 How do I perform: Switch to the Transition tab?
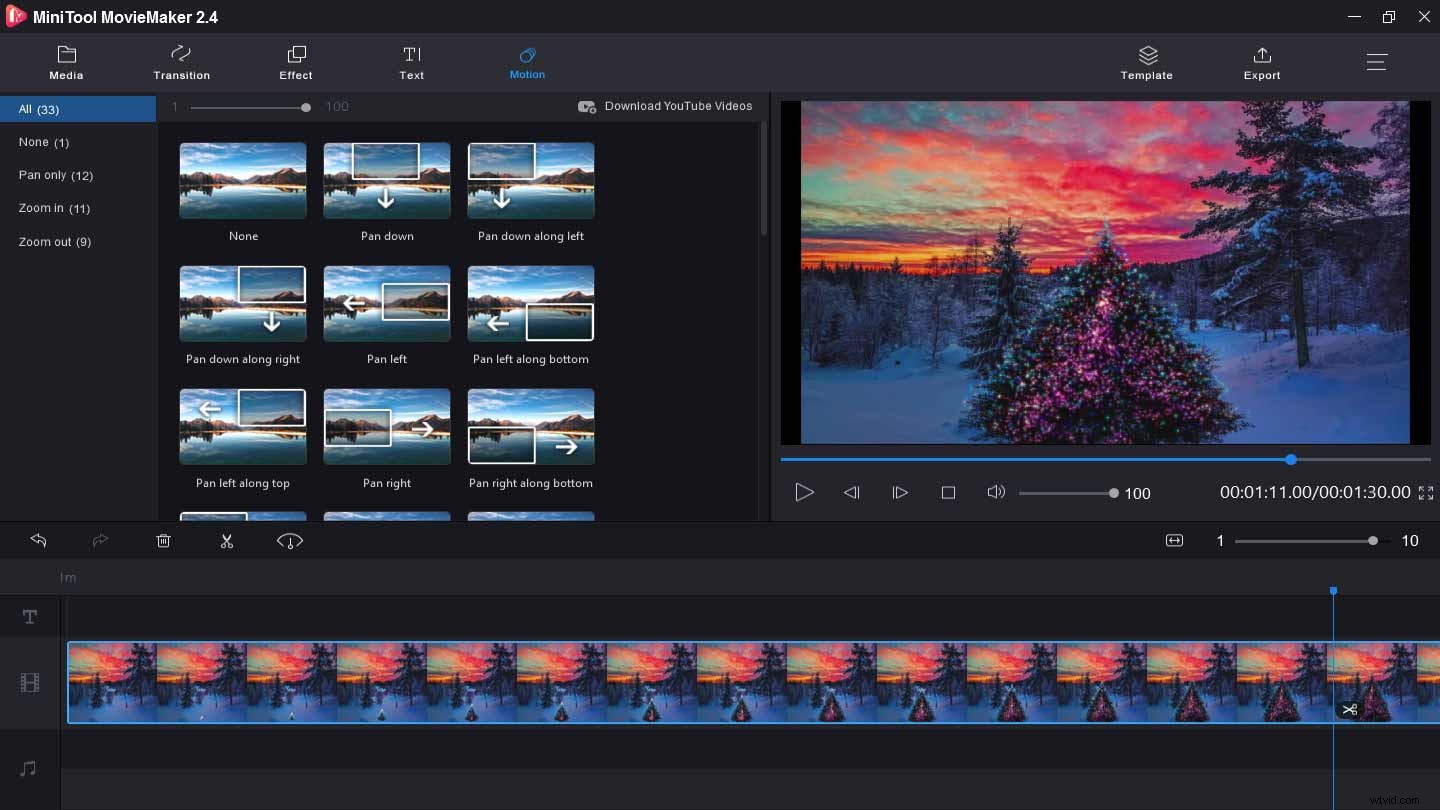[x=181, y=63]
